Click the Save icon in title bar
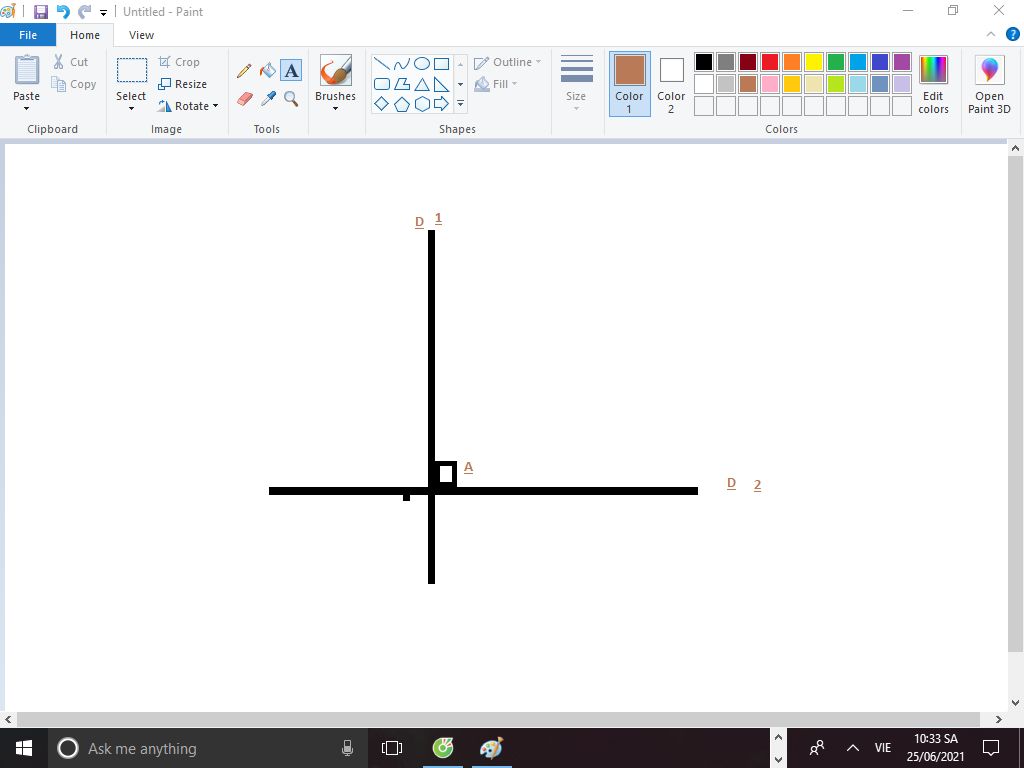 click(40, 12)
